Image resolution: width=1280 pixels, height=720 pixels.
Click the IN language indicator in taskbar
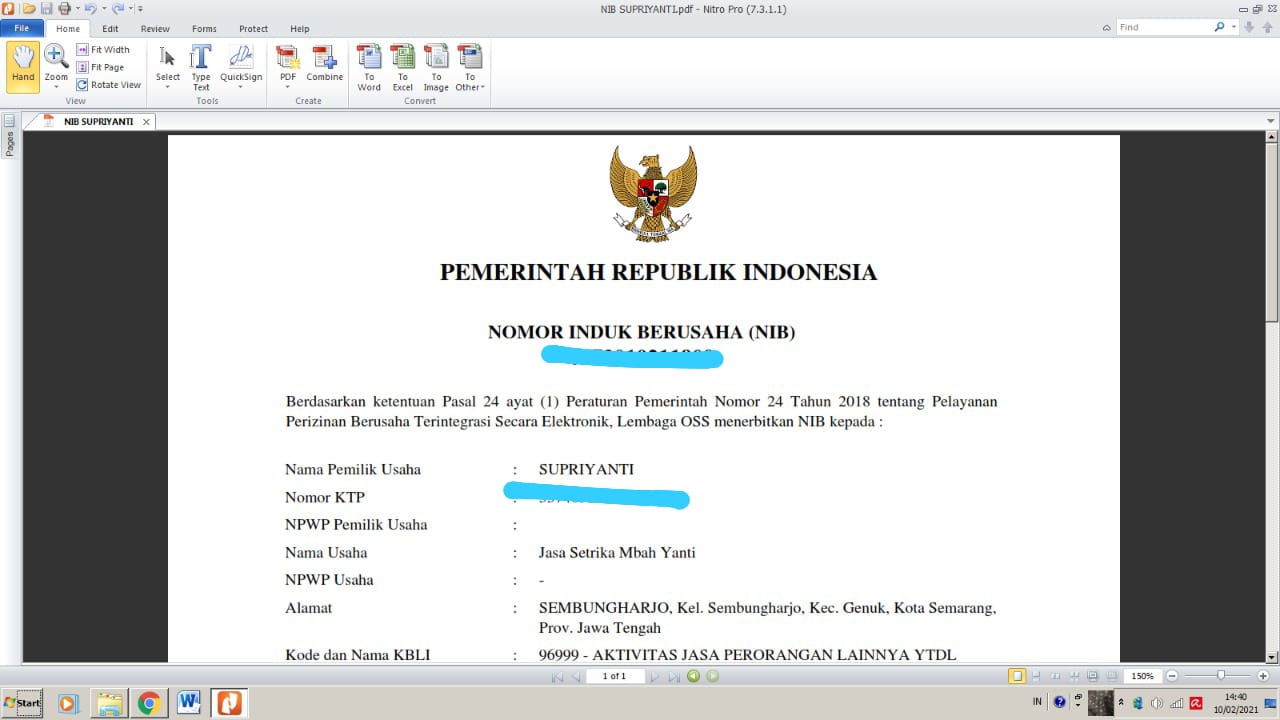1037,703
